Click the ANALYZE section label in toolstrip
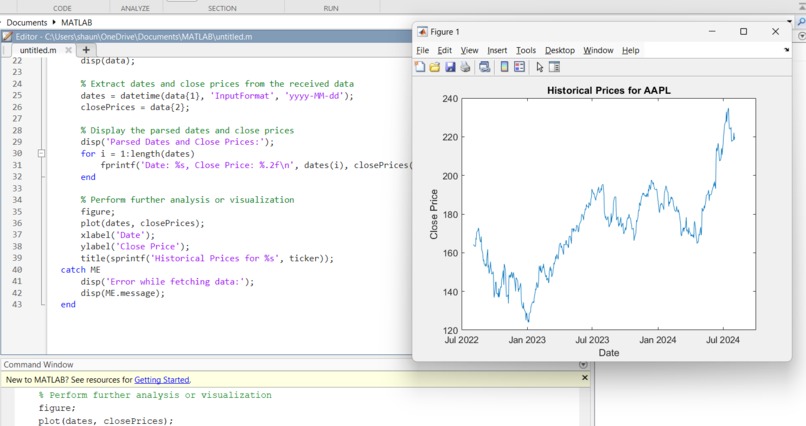 click(135, 8)
